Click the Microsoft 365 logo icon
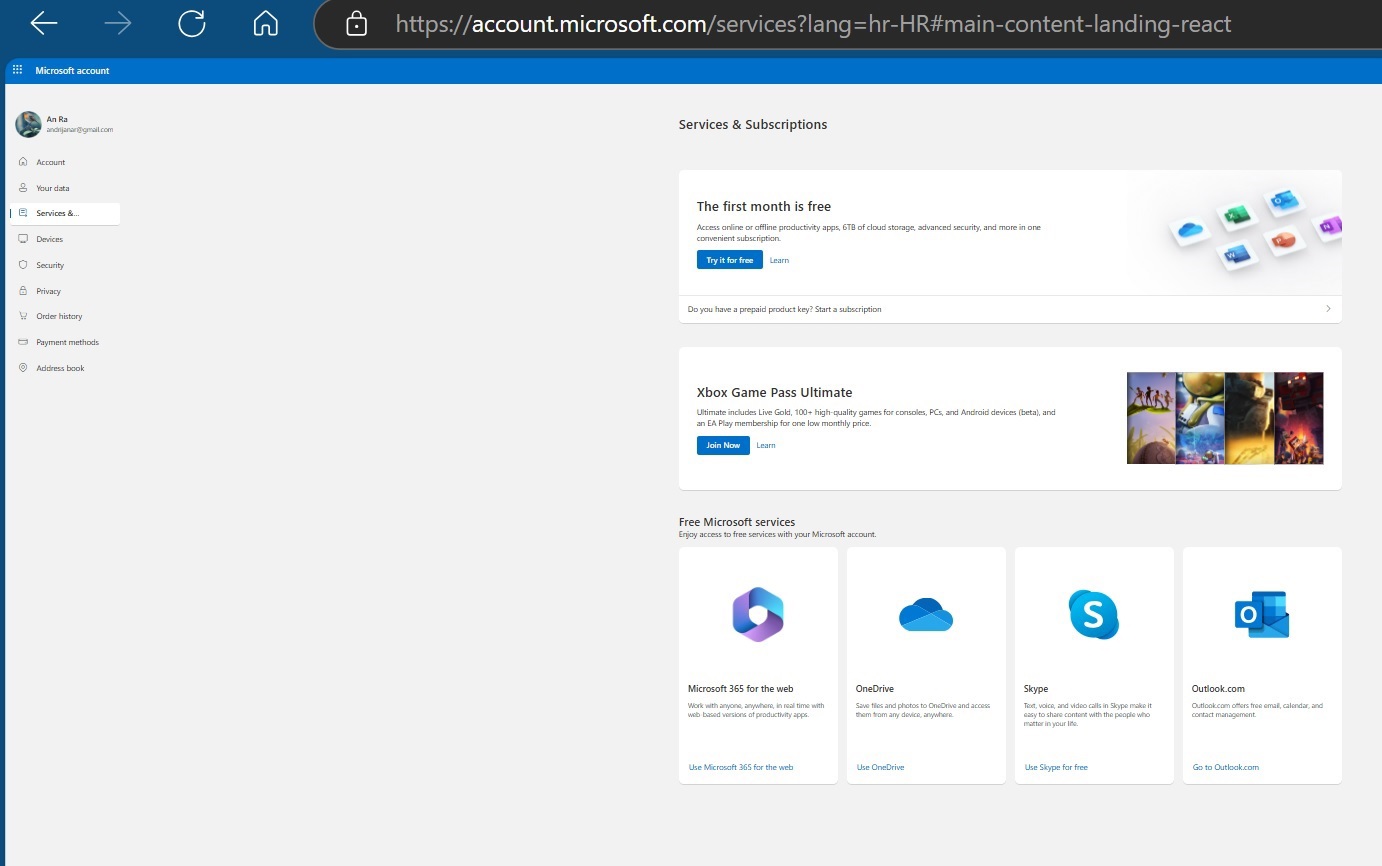This screenshot has height=866, width=1382. click(758, 614)
